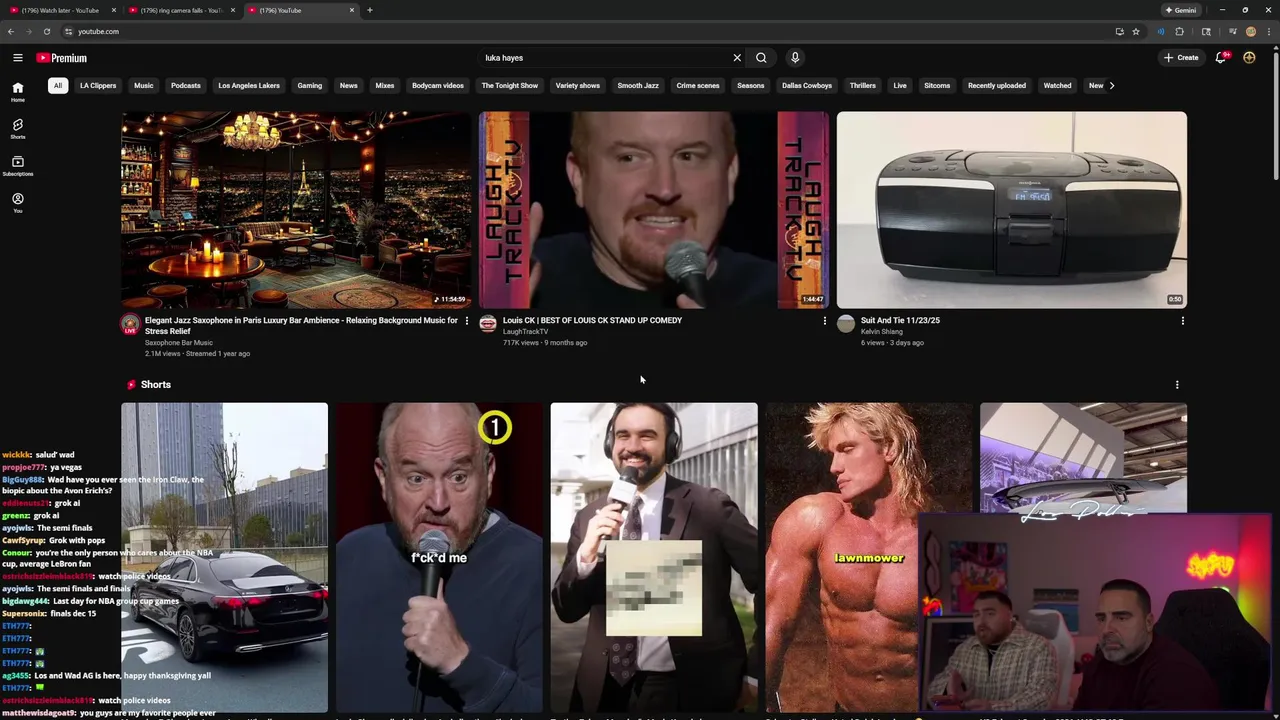Click the browser back arrow
Viewport: 1280px width, 720px height.
coord(11,31)
